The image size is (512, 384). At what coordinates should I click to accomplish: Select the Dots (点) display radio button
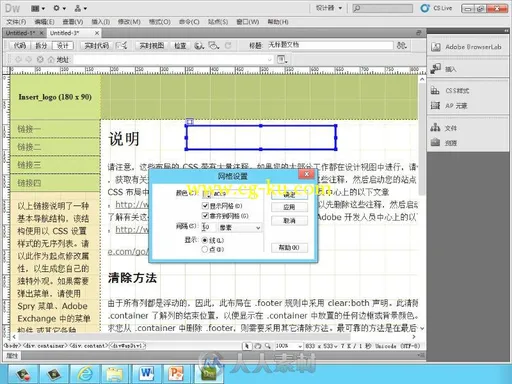click(205, 249)
